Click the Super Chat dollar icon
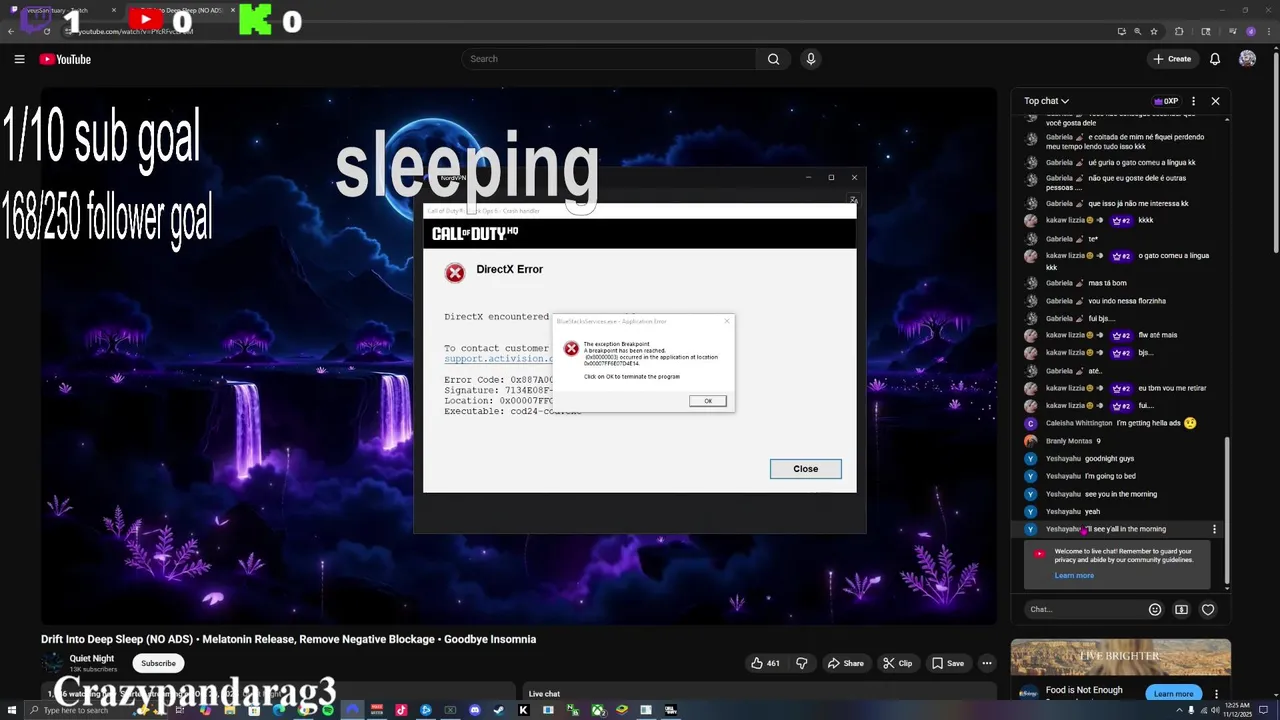Image resolution: width=1280 pixels, height=720 pixels. pos(1181,609)
